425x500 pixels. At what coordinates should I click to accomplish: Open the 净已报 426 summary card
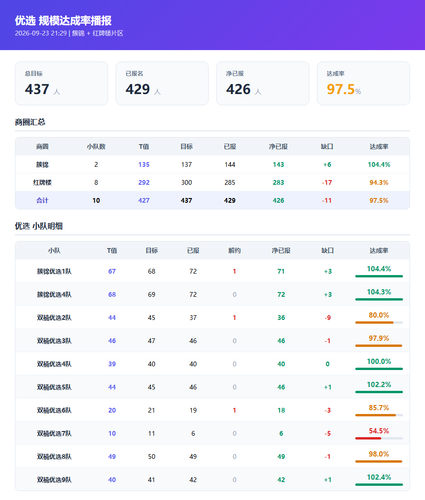click(263, 83)
